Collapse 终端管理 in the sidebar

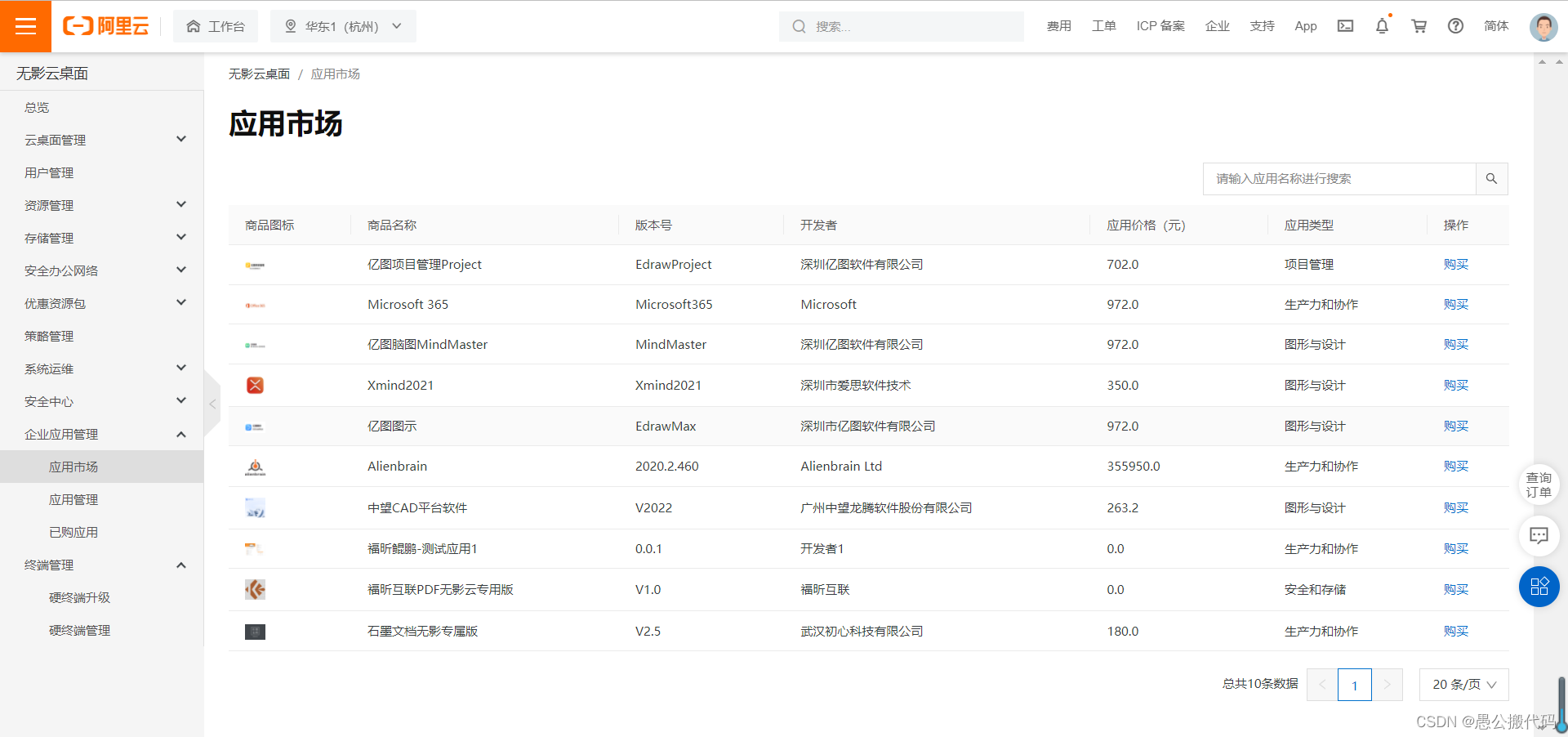tap(102, 565)
